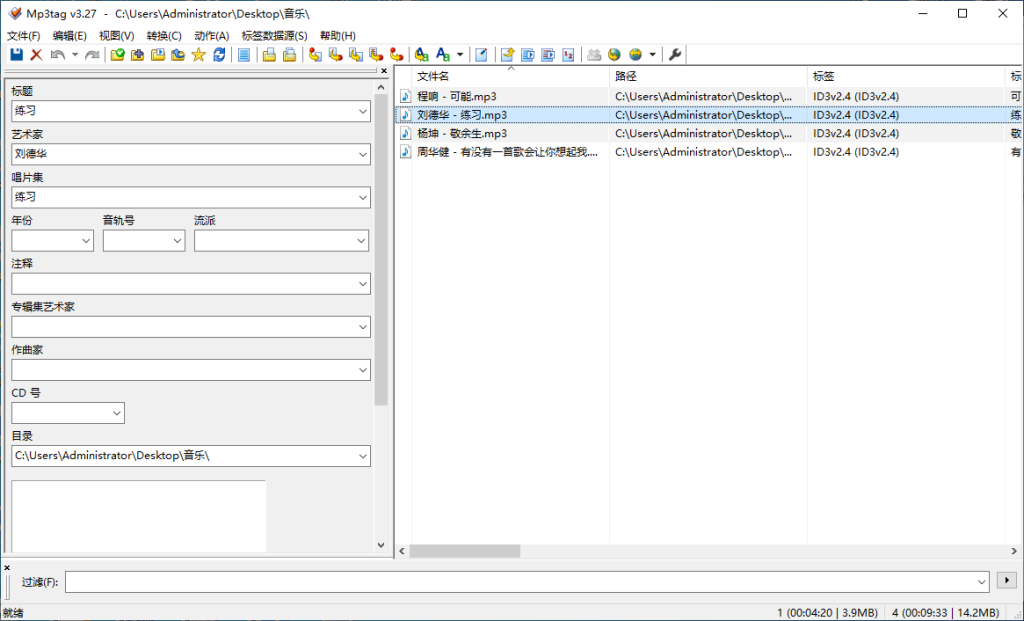
Task: Open the 视图(V) menu
Action: click(116, 36)
